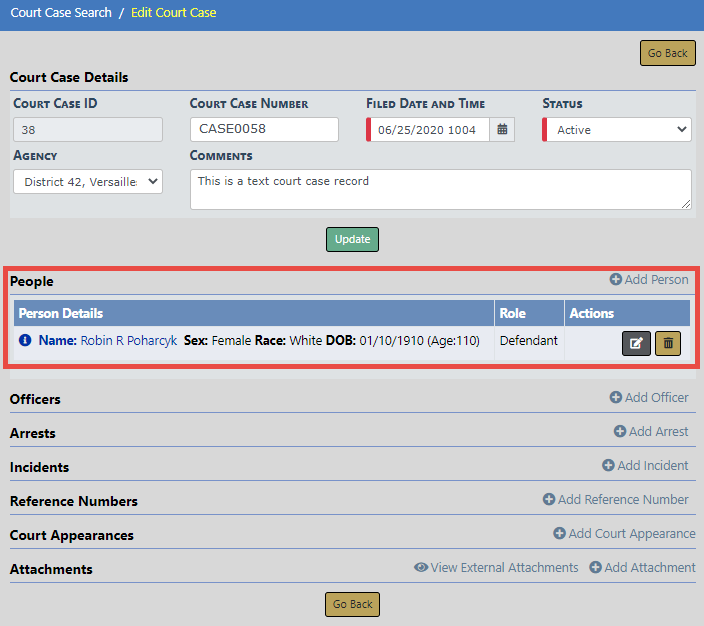Image resolution: width=704 pixels, height=626 pixels.
Task: Click the edit person pencil icon
Action: 636,343
